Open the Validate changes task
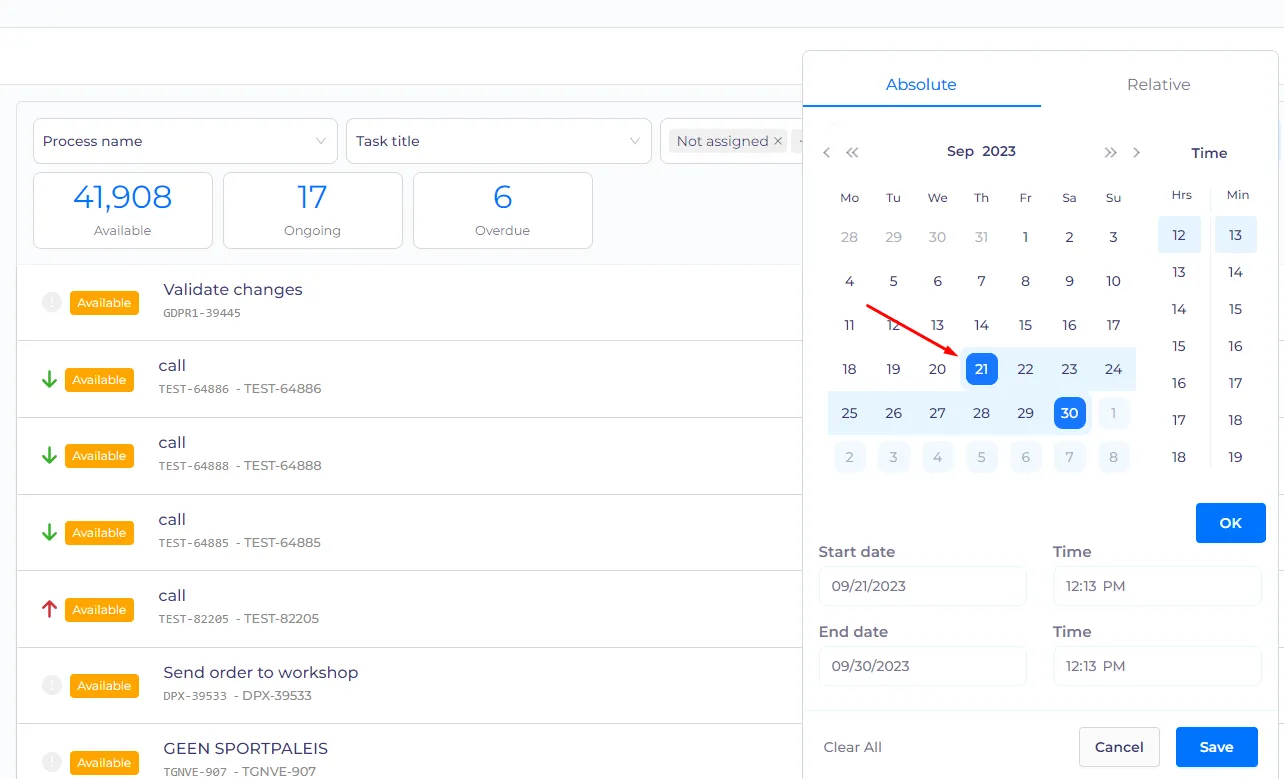This screenshot has height=779, width=1284. click(x=233, y=290)
